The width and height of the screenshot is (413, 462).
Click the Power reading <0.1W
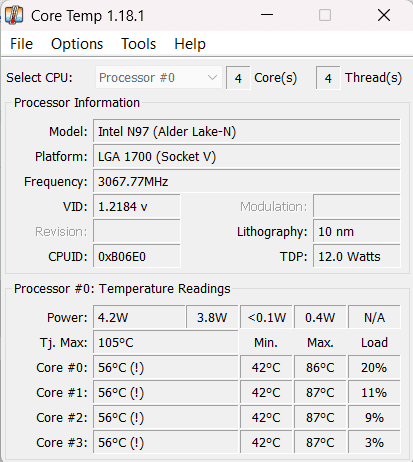tap(266, 317)
